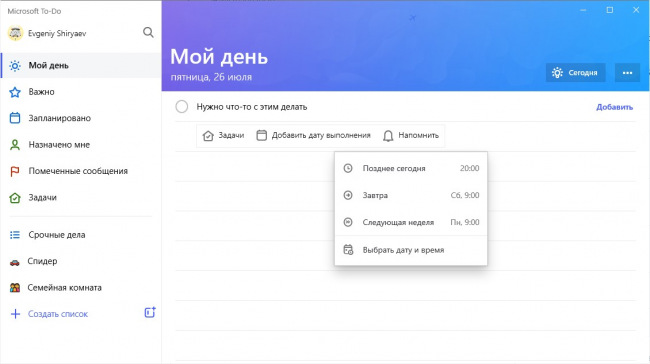Open Добавить дату выполнения dropdown
Image resolution: width=650 pixels, height=364 pixels.
[x=313, y=136]
